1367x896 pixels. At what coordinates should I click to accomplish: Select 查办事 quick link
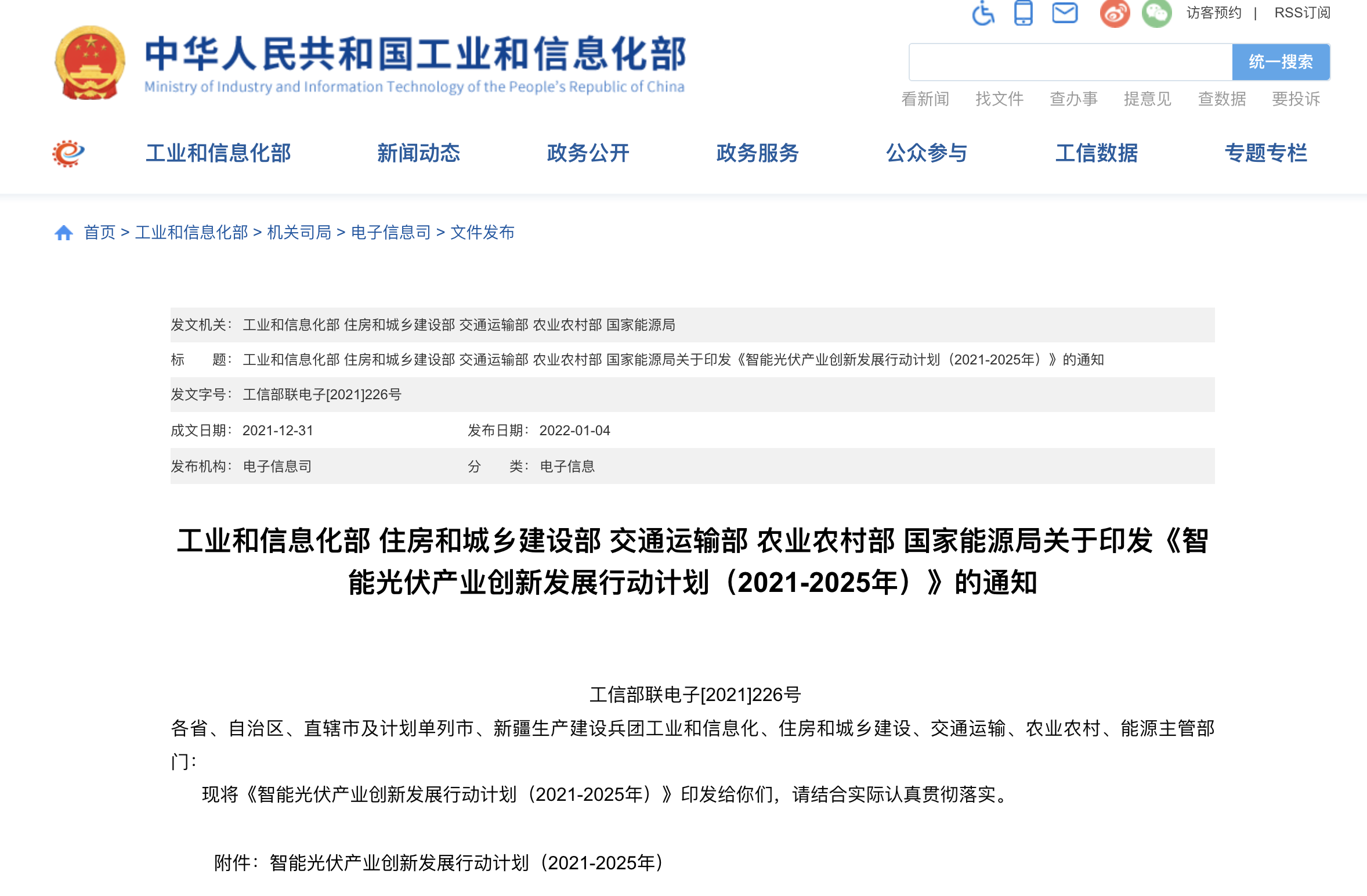pyautogui.click(x=1073, y=99)
